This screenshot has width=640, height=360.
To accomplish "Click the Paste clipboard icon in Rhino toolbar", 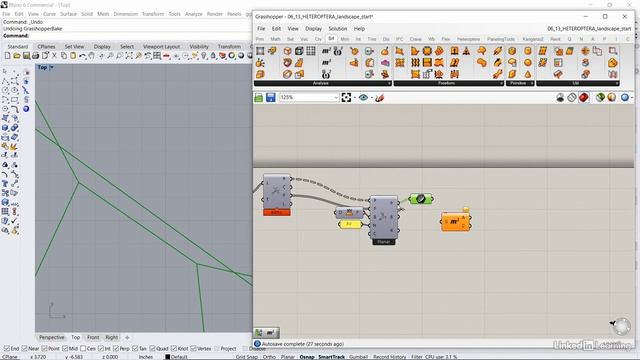I will pyautogui.click(x=73, y=56).
